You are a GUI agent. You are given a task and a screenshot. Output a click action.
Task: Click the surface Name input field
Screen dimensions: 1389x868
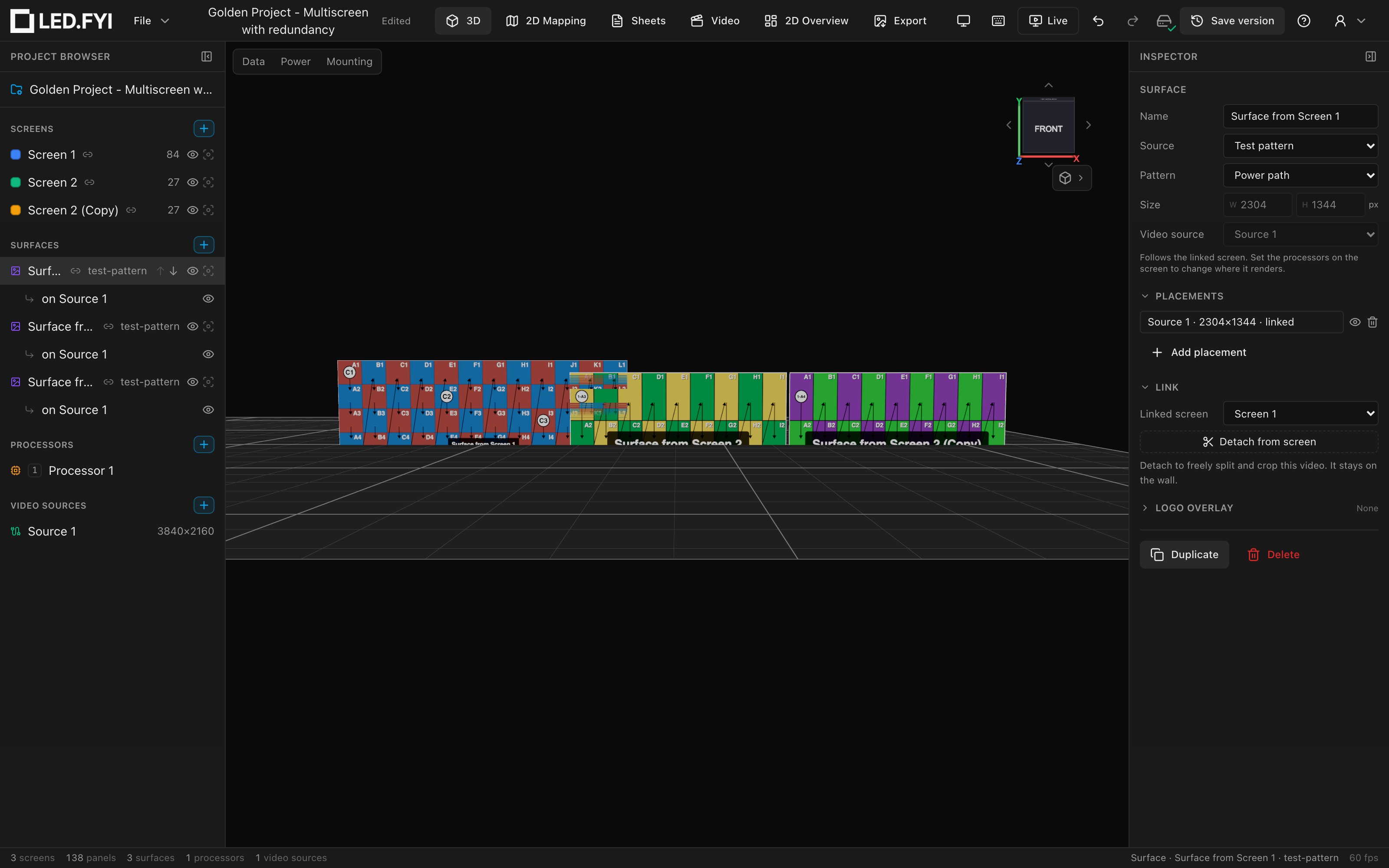pyautogui.click(x=1300, y=117)
